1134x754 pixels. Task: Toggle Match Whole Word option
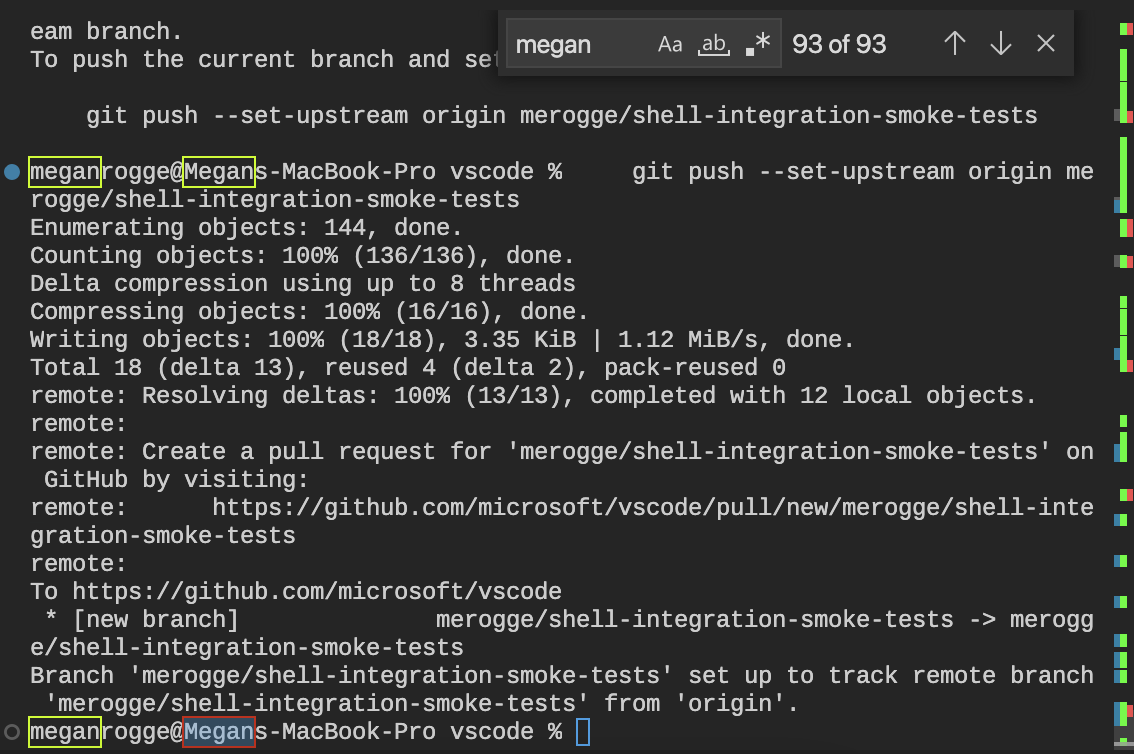pyautogui.click(x=714, y=44)
